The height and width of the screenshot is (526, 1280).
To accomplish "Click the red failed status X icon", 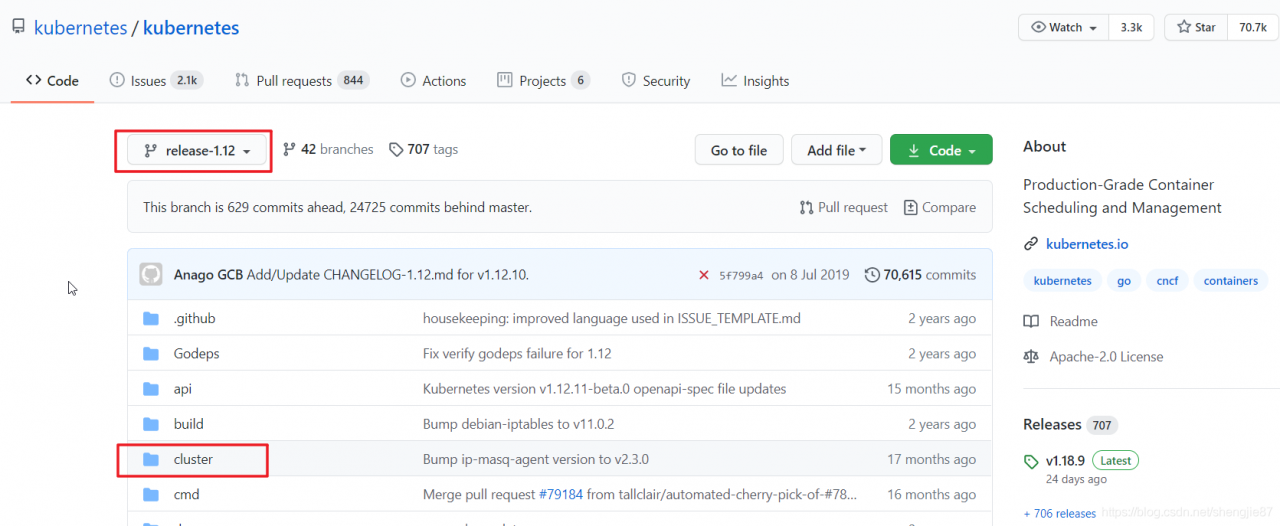I will click(704, 275).
